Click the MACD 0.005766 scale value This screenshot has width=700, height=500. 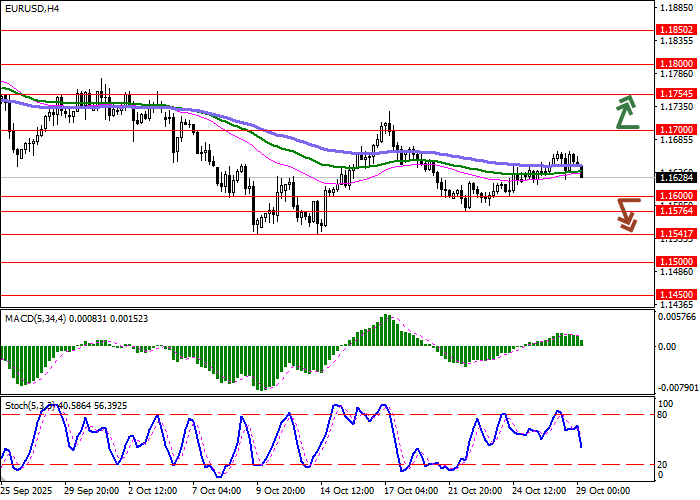pos(676,317)
